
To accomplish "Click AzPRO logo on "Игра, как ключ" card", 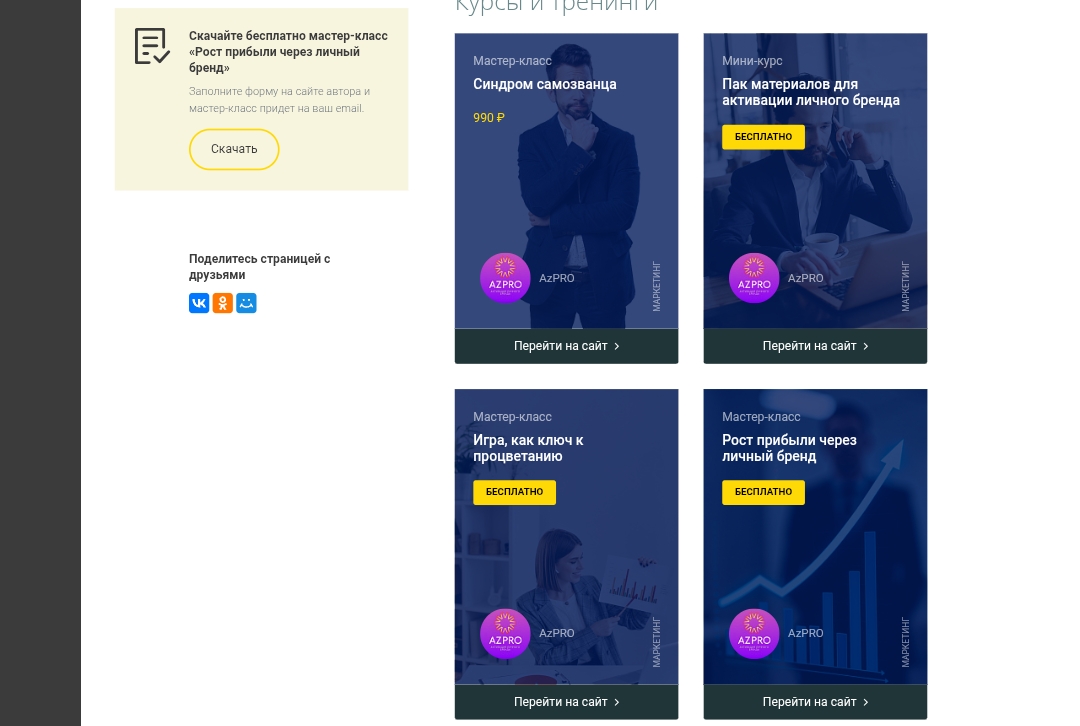I will tap(505, 634).
